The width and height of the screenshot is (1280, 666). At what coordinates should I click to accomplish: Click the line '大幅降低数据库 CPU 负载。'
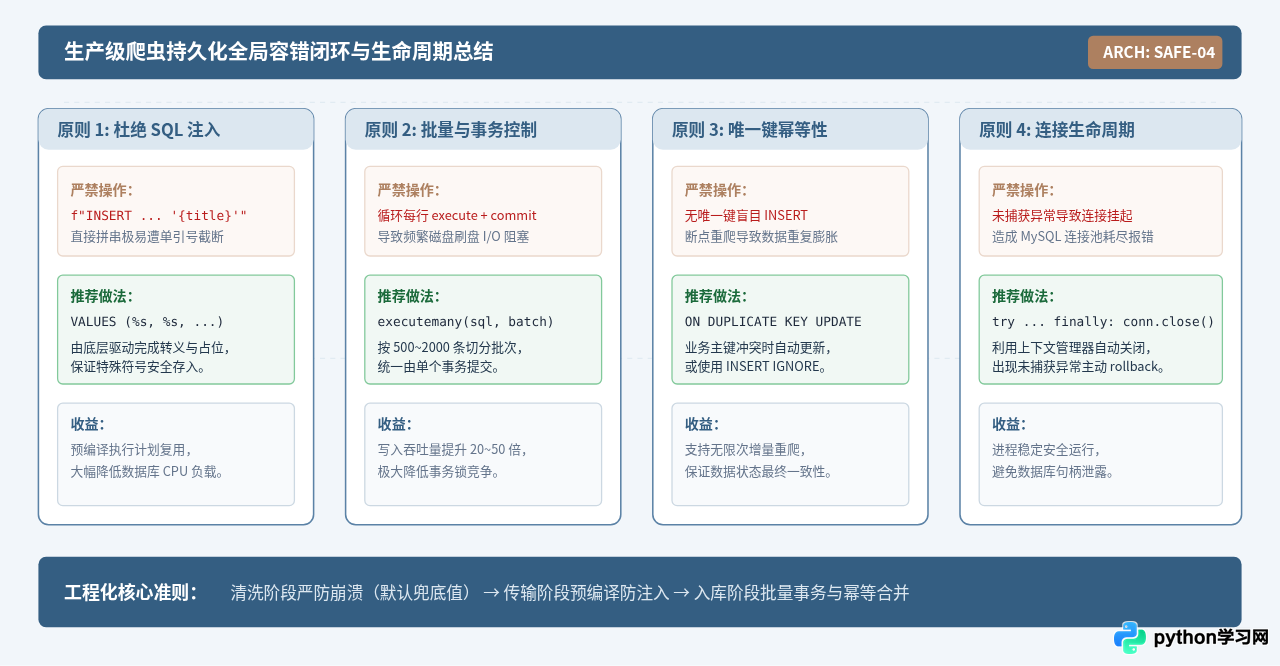point(147,471)
